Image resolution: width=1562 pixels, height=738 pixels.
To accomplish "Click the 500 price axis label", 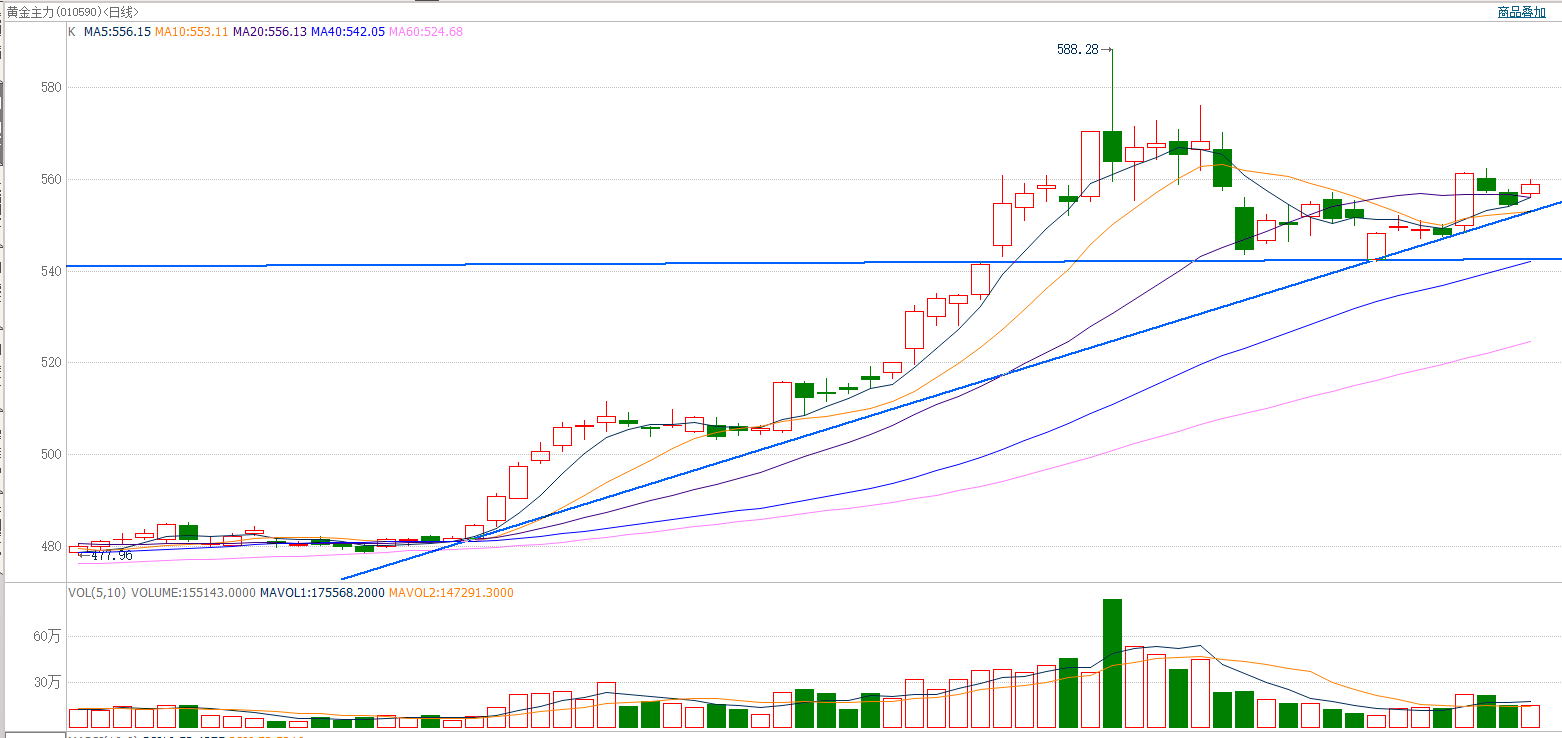I will (x=51, y=455).
